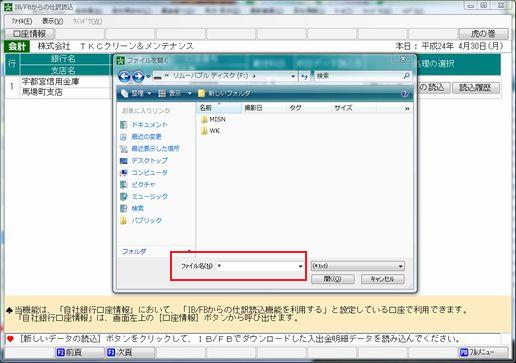516x363 pixels.
Task: Open the 整理 organize menu
Action: coord(136,94)
